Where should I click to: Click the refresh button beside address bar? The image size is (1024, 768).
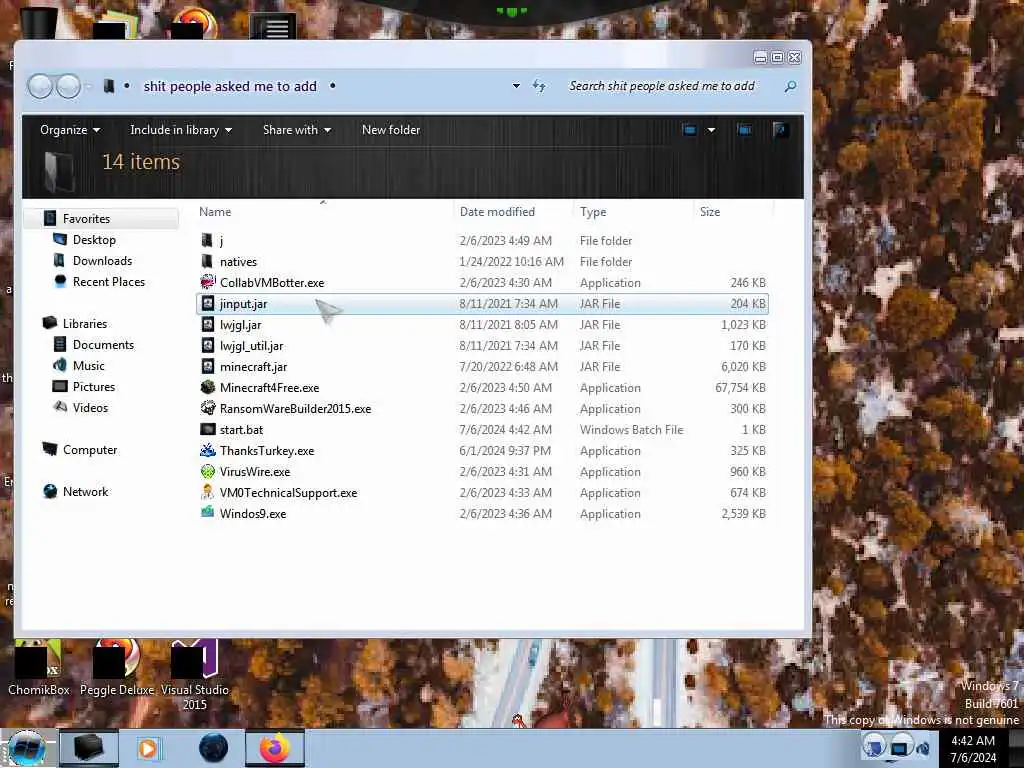tap(539, 86)
